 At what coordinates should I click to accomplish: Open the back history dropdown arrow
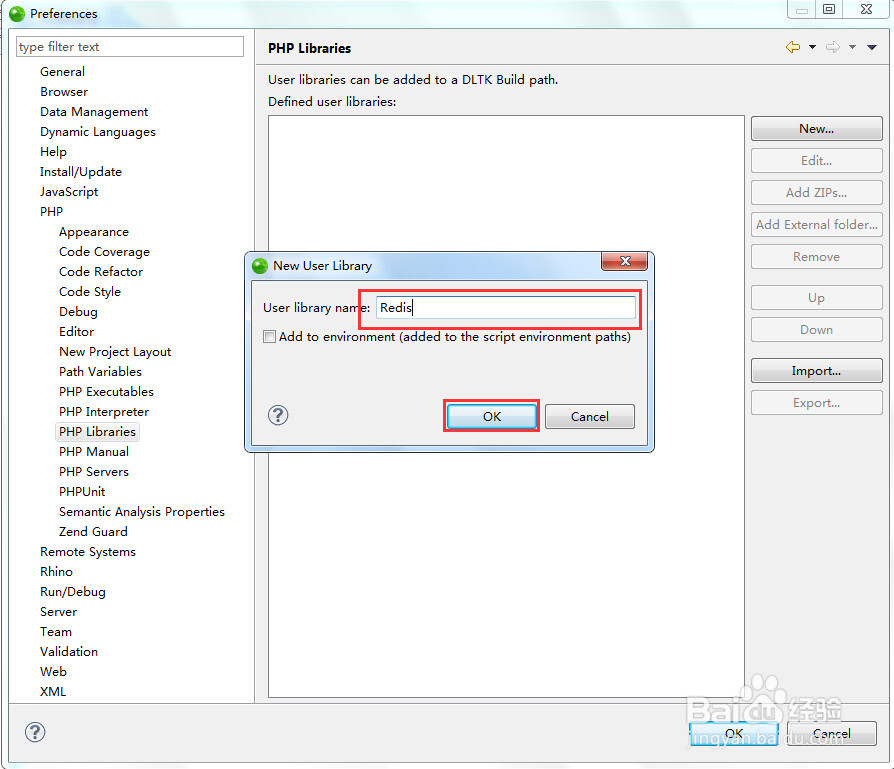(812, 47)
